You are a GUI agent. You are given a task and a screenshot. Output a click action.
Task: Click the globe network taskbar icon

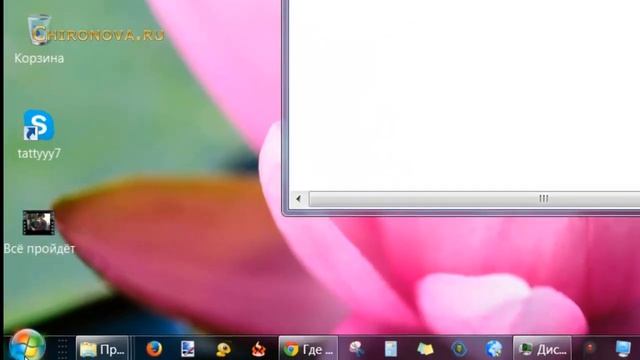click(493, 349)
